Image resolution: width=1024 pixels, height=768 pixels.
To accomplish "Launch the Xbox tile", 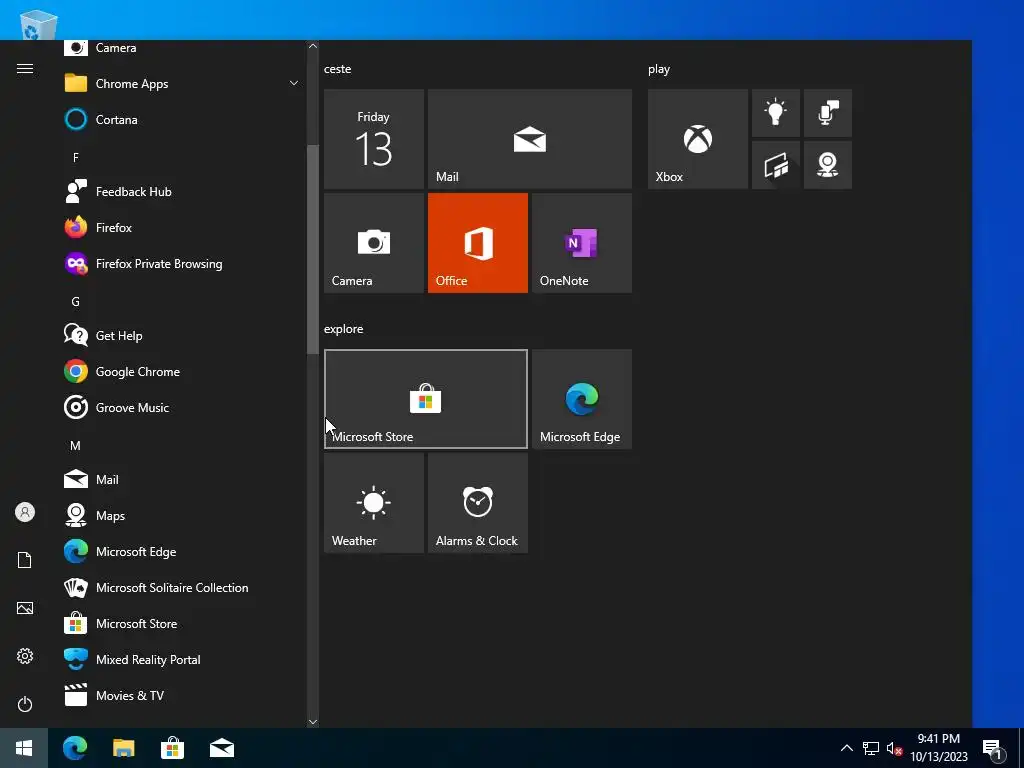I will (697, 139).
